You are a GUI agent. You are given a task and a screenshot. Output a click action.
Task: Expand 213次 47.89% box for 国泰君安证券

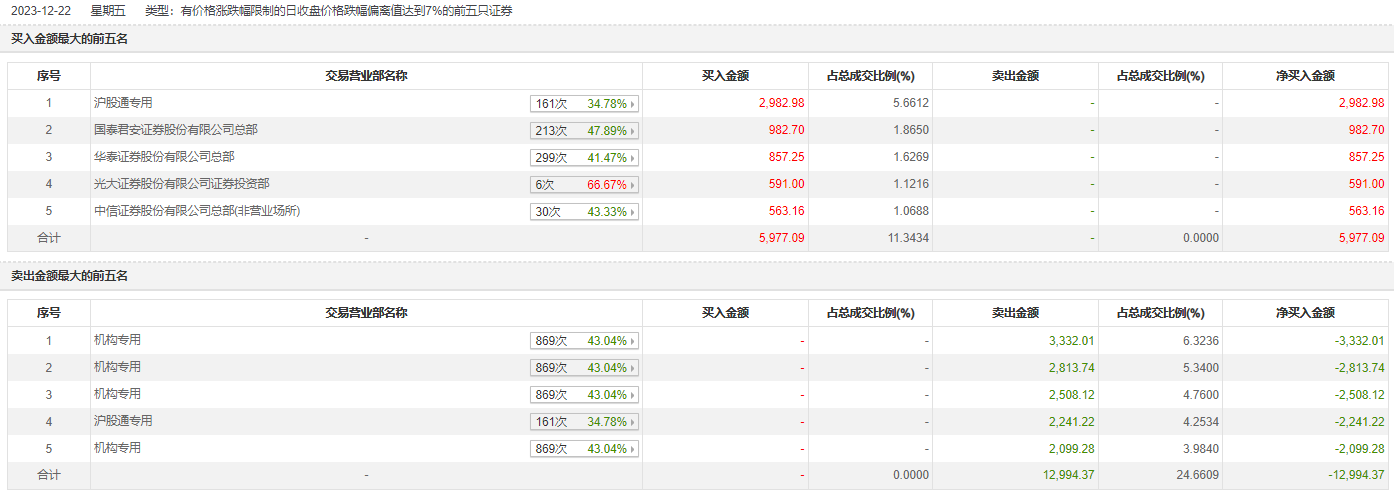584,130
